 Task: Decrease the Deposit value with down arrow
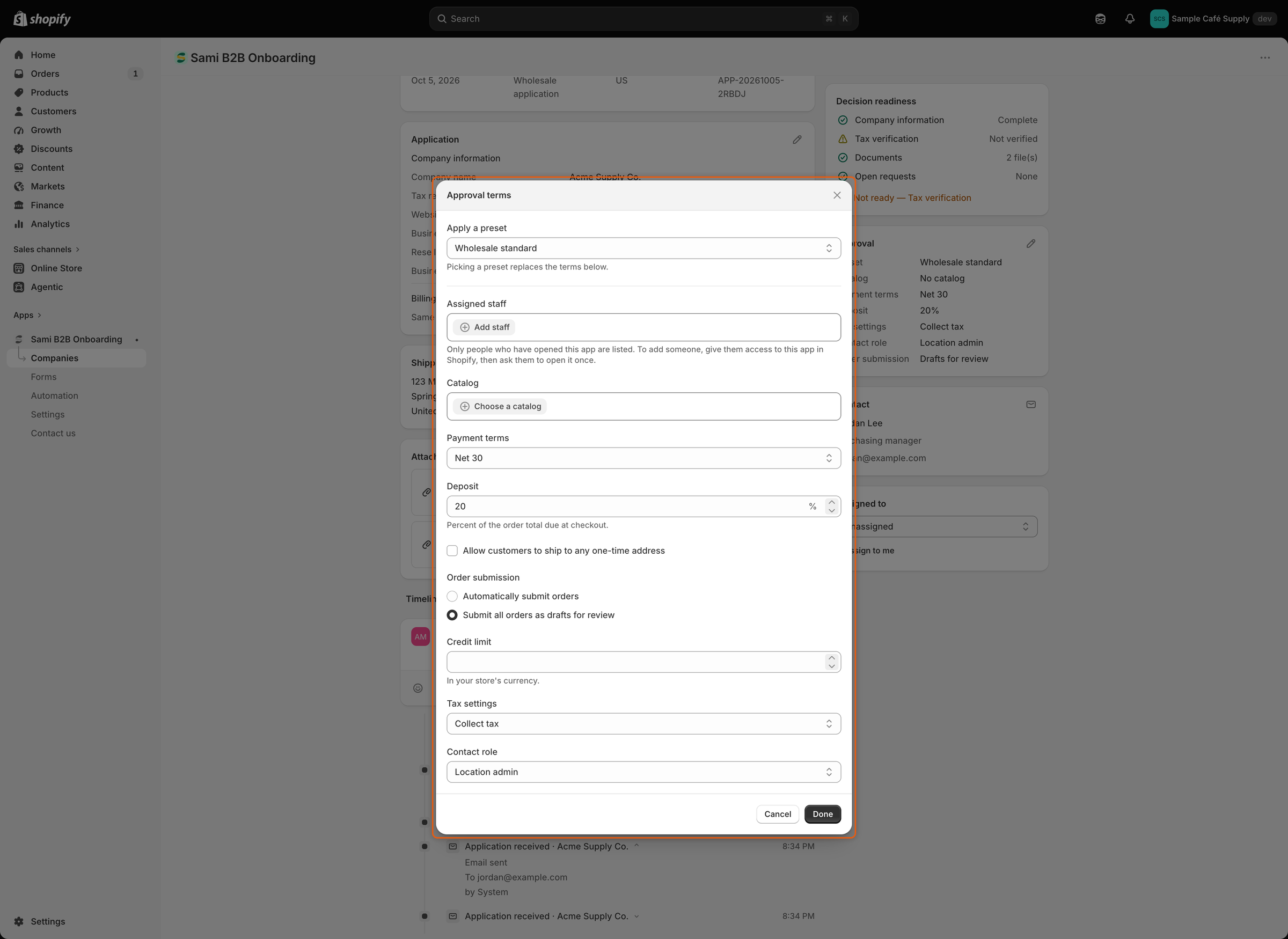(832, 511)
